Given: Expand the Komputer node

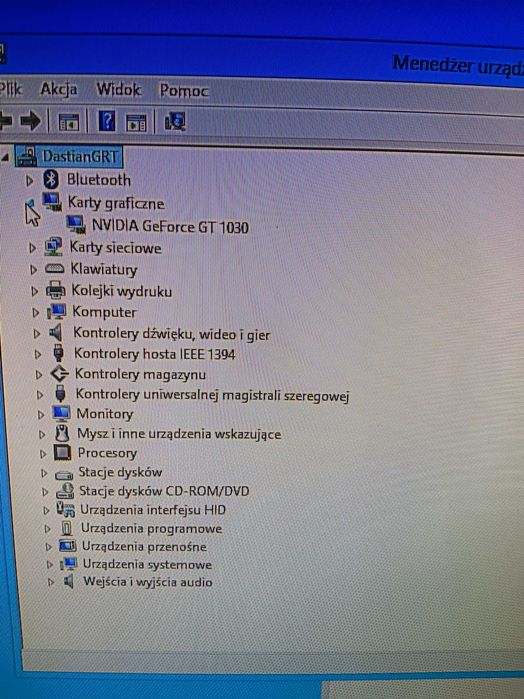Looking at the screenshot, I should [36, 312].
